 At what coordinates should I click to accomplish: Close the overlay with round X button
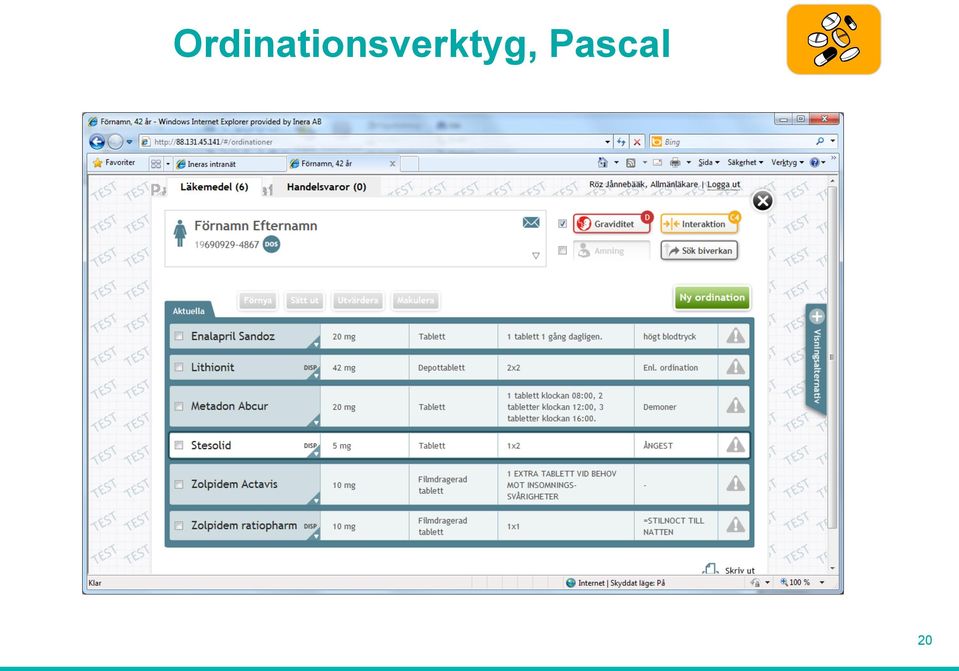(762, 201)
